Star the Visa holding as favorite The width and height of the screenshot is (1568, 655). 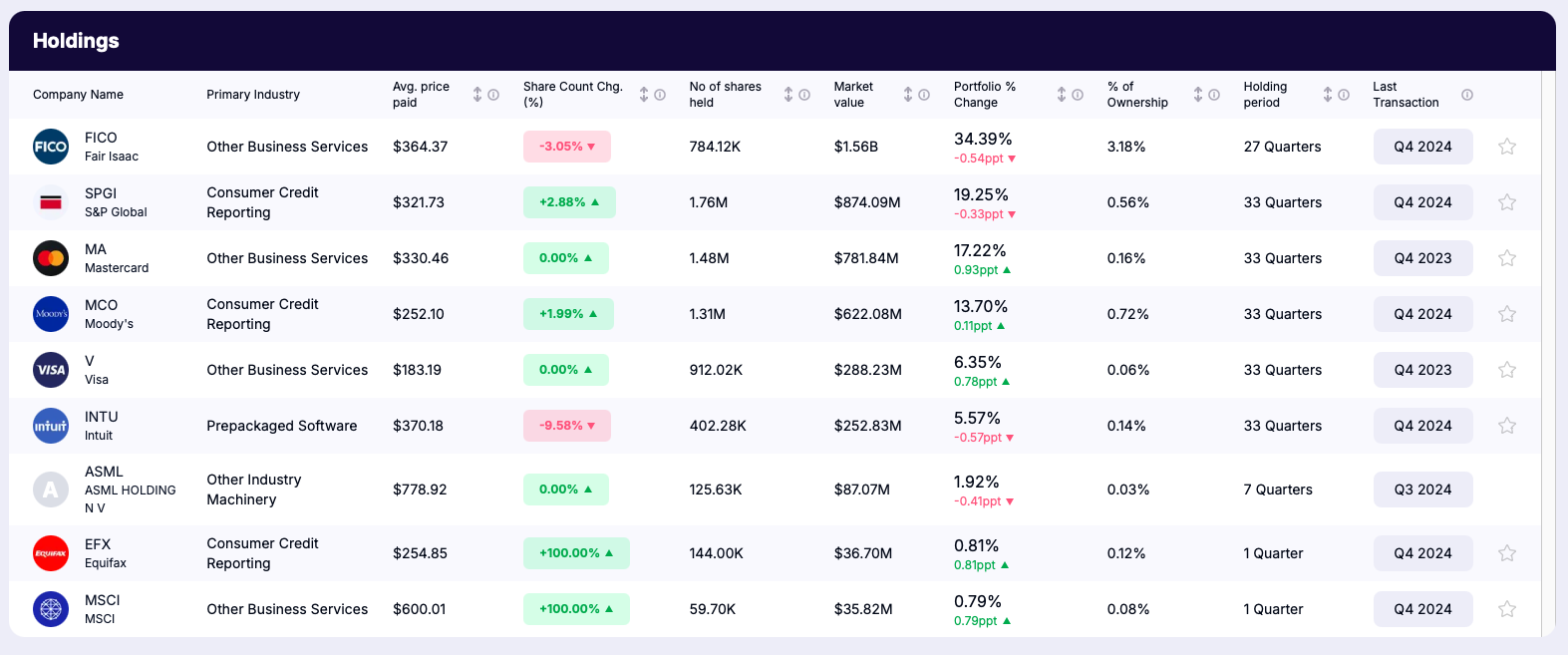(x=1507, y=370)
